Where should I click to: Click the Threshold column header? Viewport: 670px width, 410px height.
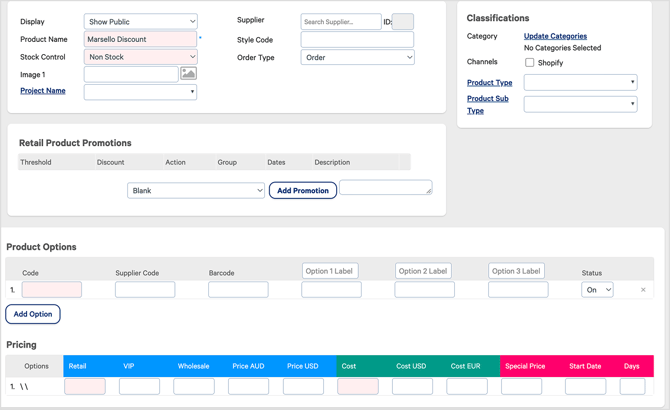tap(35, 162)
